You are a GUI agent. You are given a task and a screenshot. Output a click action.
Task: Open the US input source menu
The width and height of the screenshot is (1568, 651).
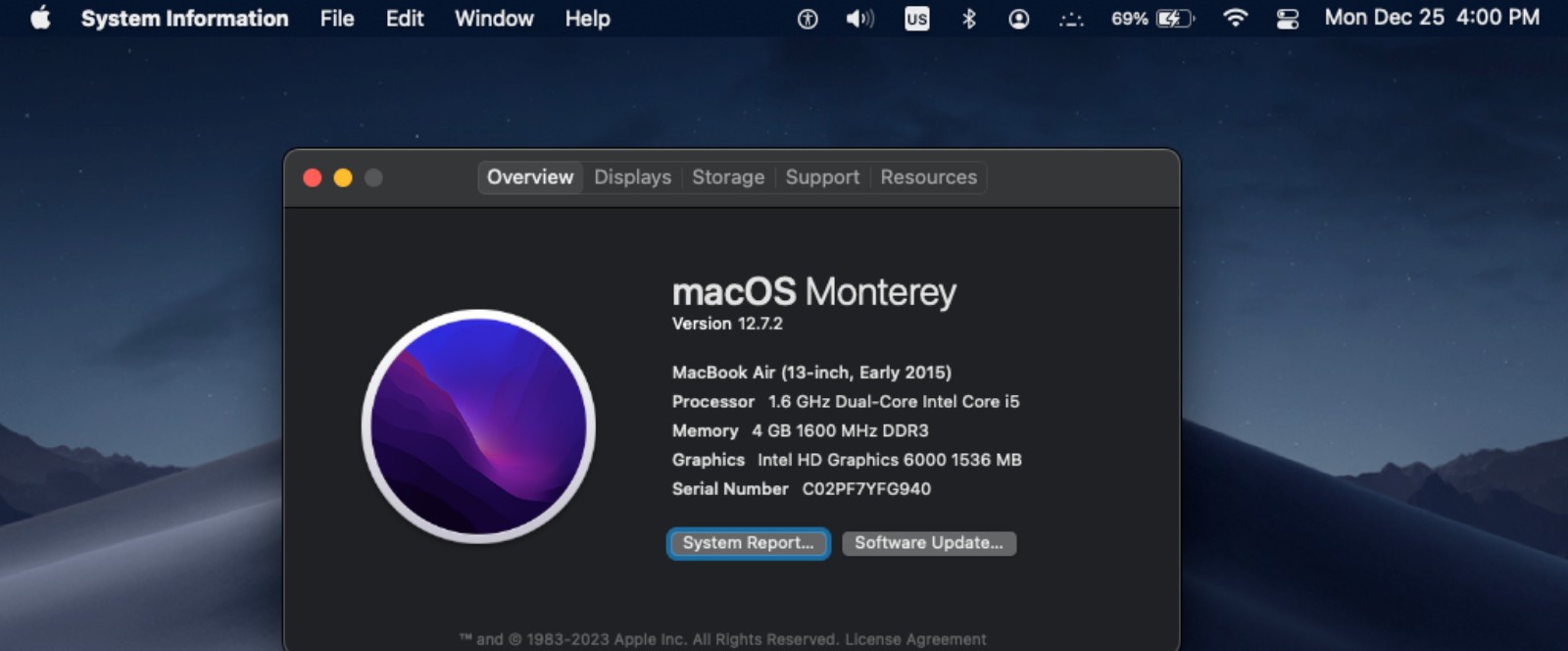click(916, 19)
